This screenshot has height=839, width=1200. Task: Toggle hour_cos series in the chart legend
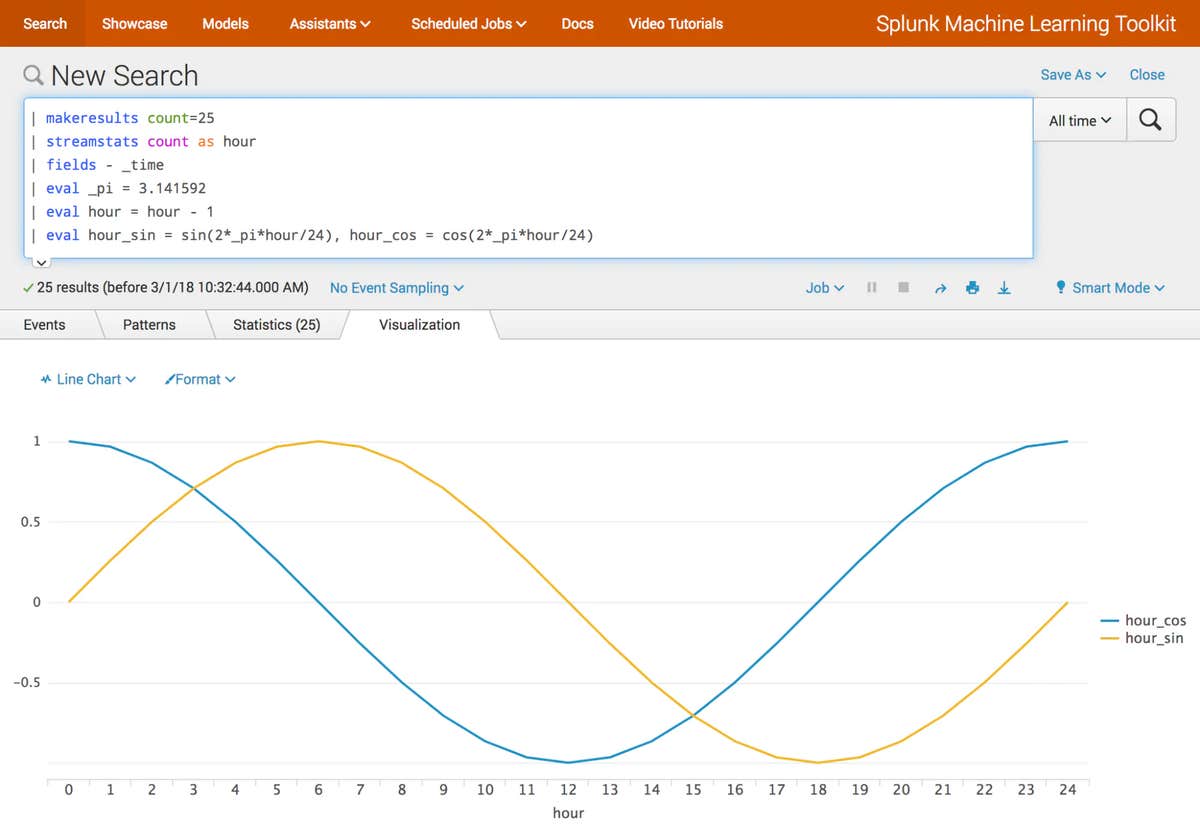coord(1154,621)
